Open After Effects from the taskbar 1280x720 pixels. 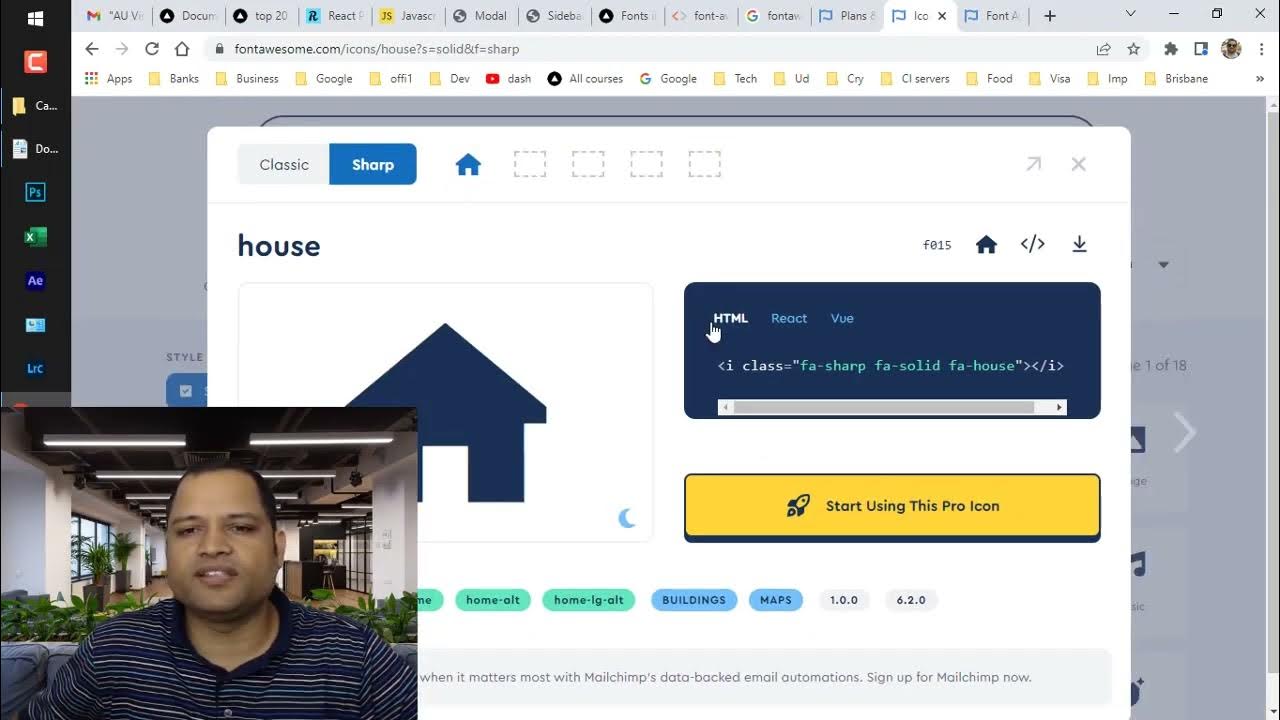tap(35, 281)
